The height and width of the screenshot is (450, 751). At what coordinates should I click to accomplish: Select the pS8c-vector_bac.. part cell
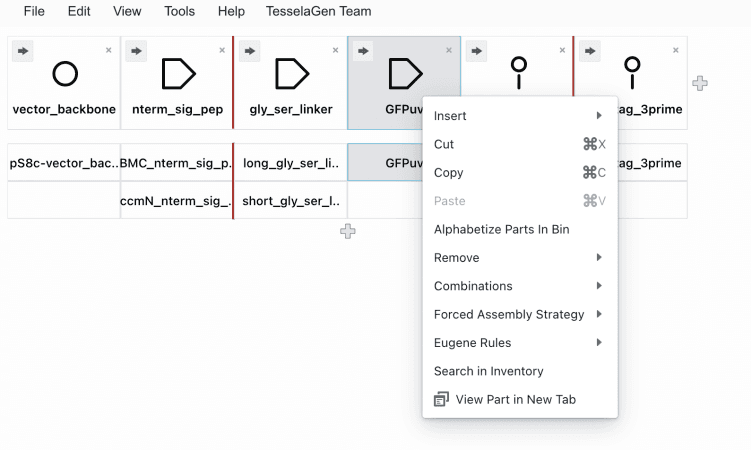click(64, 163)
